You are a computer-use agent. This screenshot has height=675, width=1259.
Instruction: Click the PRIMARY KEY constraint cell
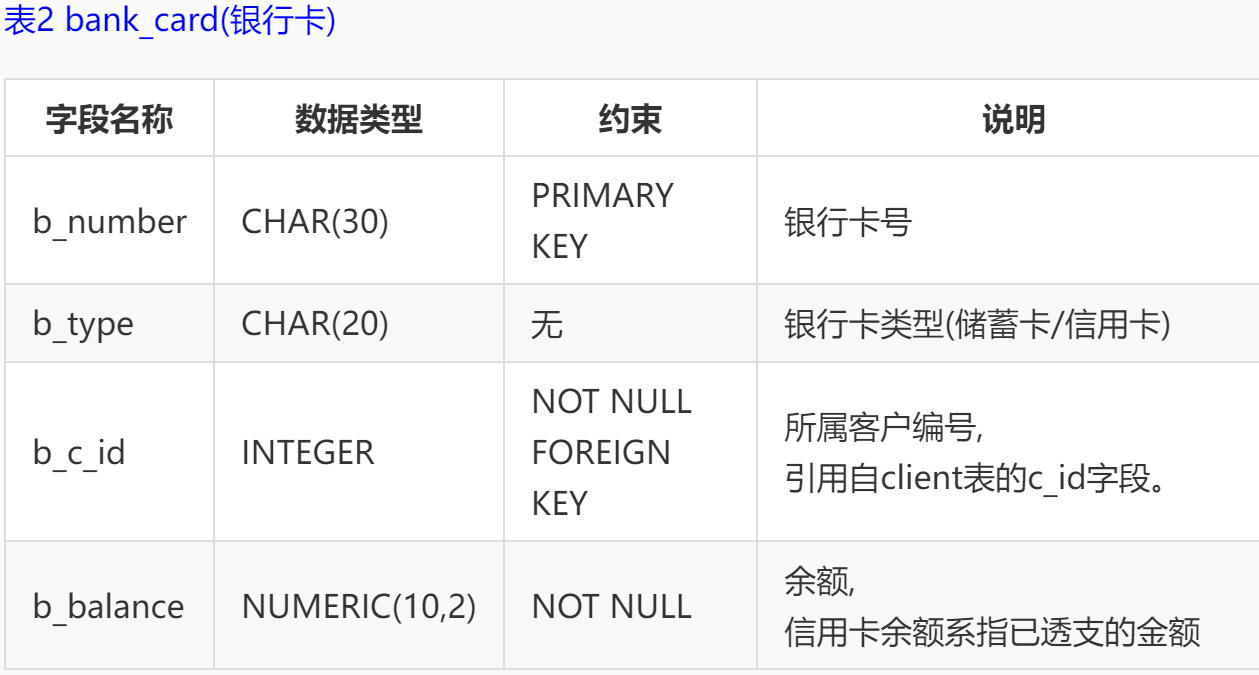click(x=603, y=221)
